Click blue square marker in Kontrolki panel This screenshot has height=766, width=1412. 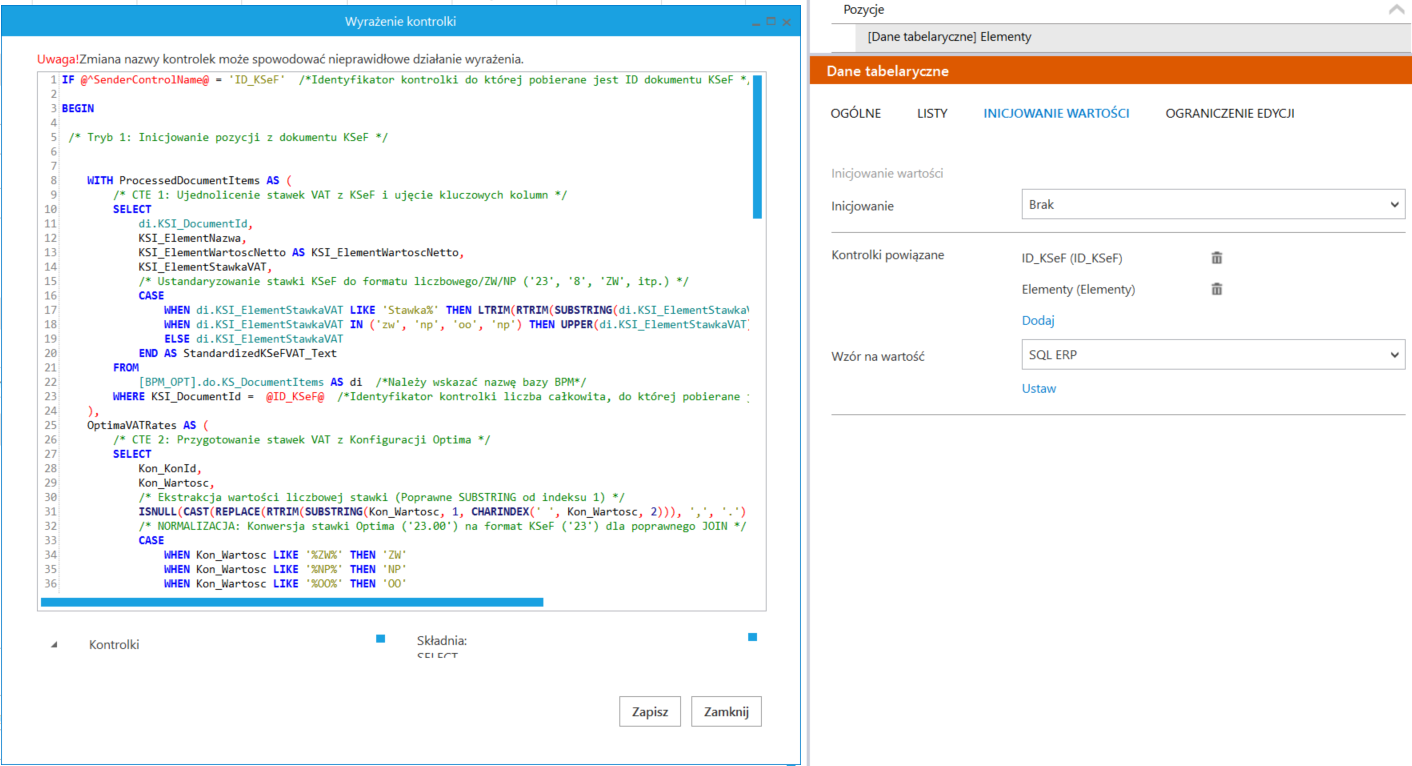(x=380, y=638)
